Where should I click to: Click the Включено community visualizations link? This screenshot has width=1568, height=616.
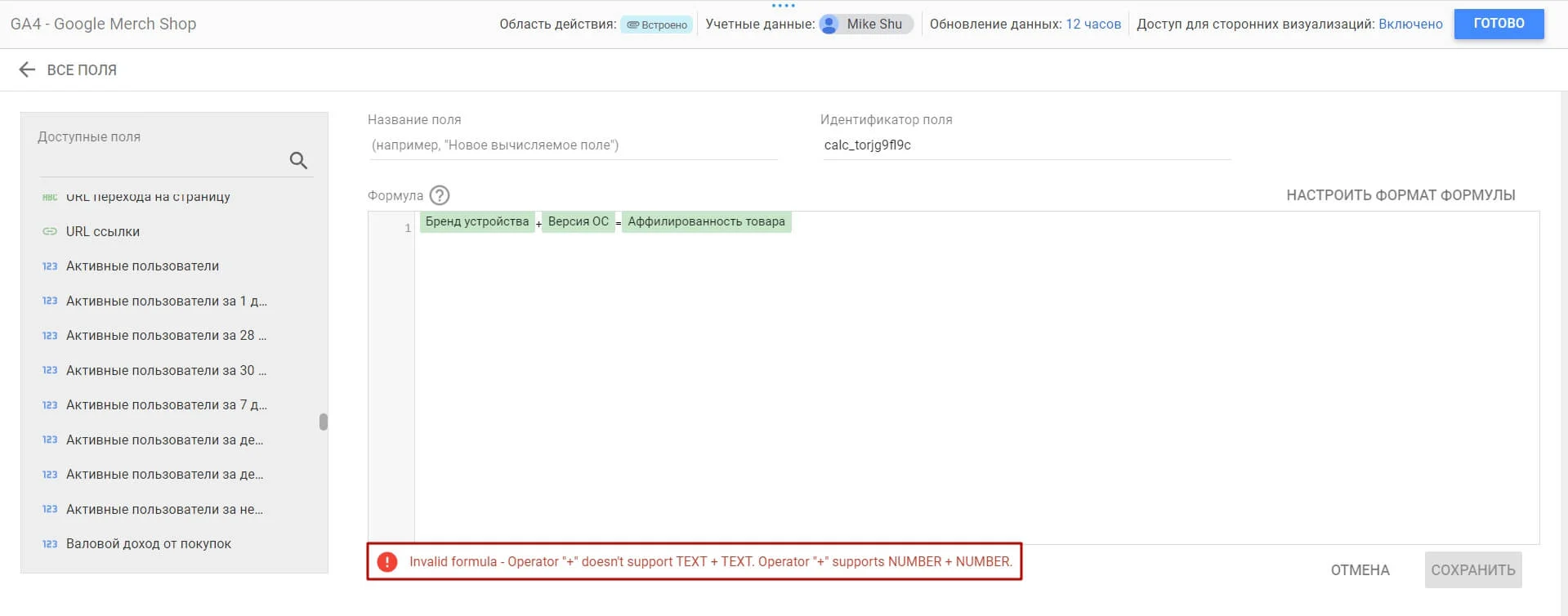pyautogui.click(x=1410, y=25)
